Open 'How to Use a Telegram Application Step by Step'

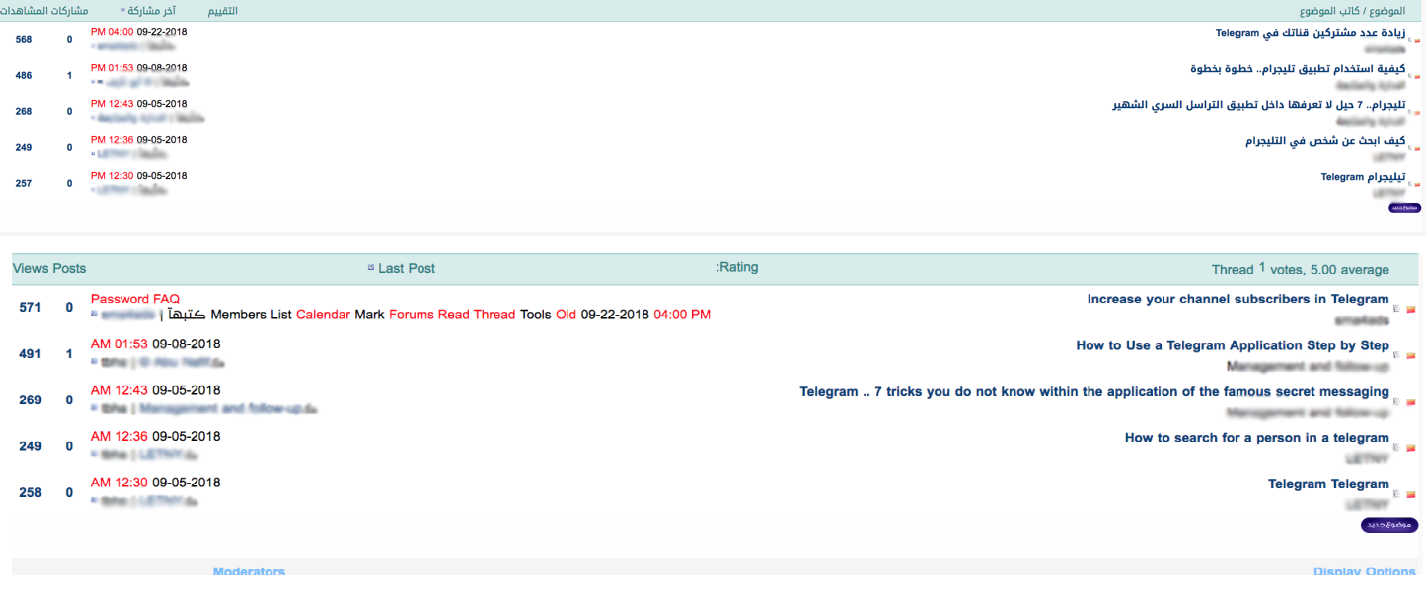pos(1232,345)
